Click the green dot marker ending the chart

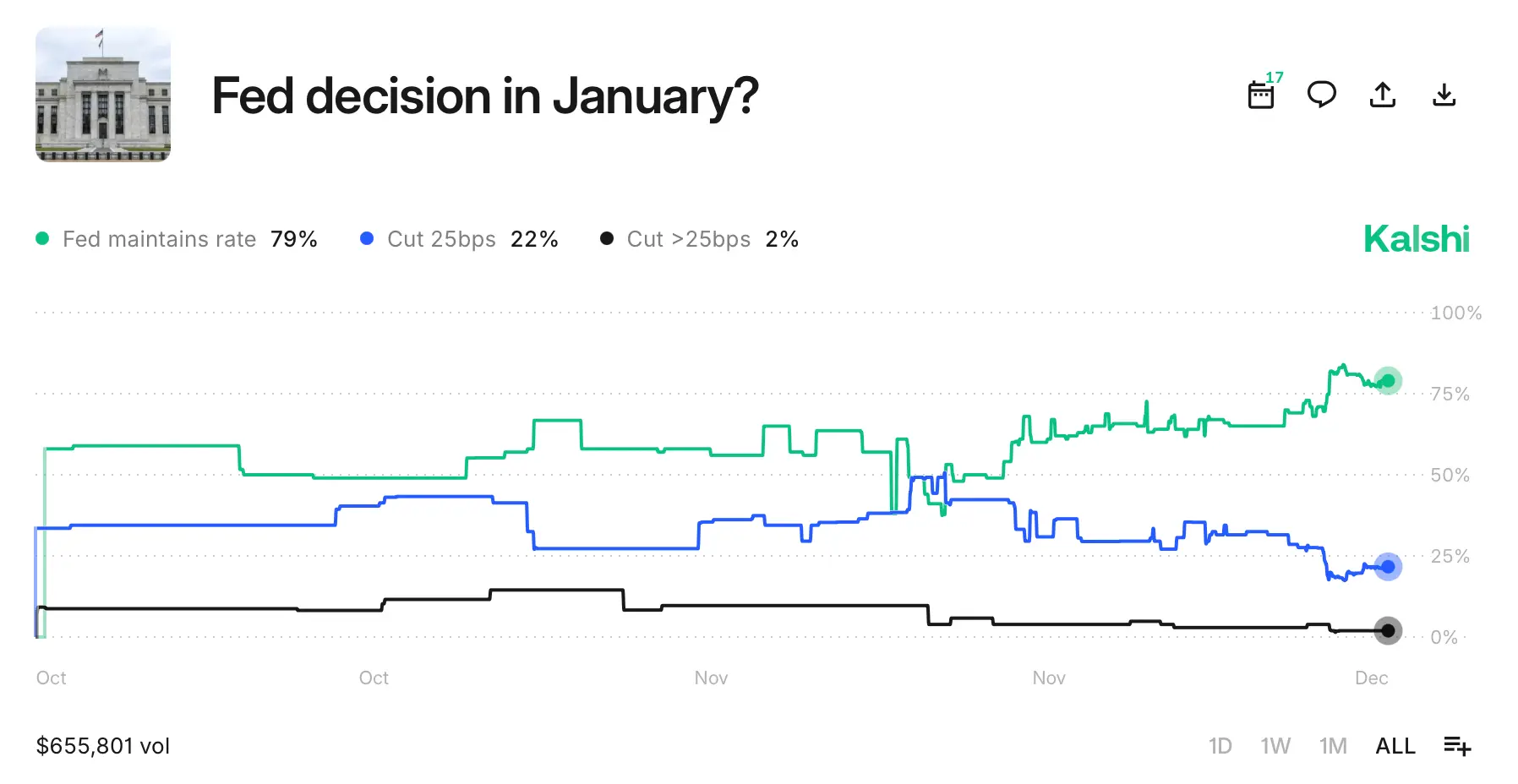pyautogui.click(x=1387, y=381)
